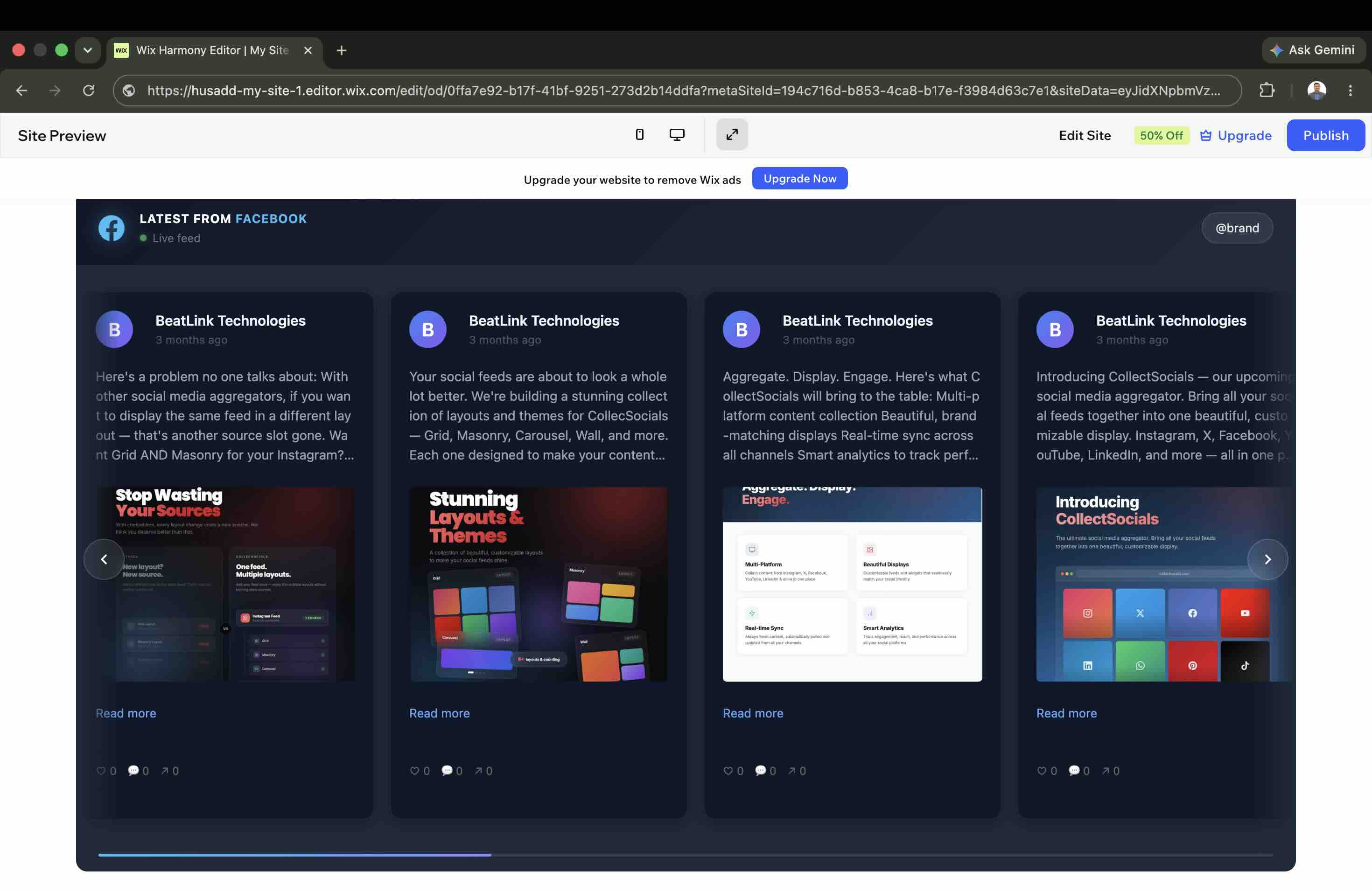Click Edit Site

tap(1085, 135)
